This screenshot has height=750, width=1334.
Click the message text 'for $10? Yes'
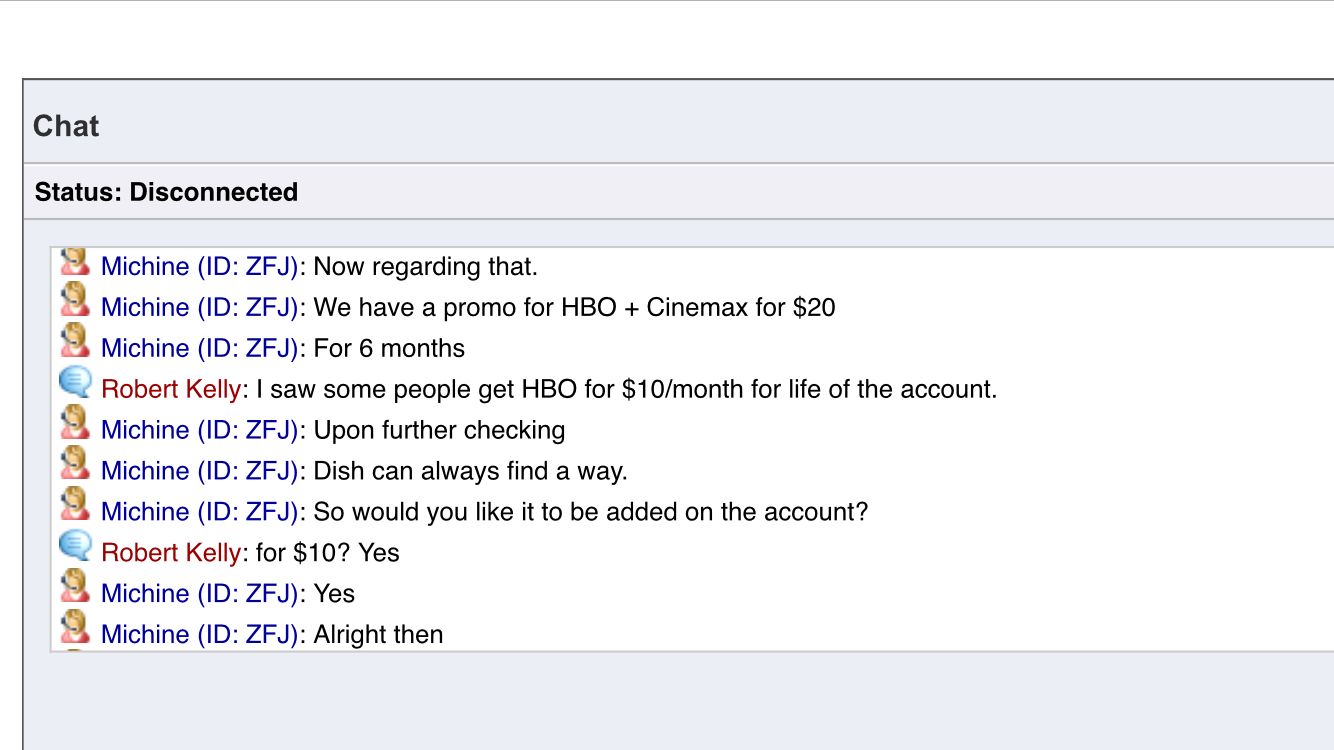pyautogui.click(x=328, y=553)
